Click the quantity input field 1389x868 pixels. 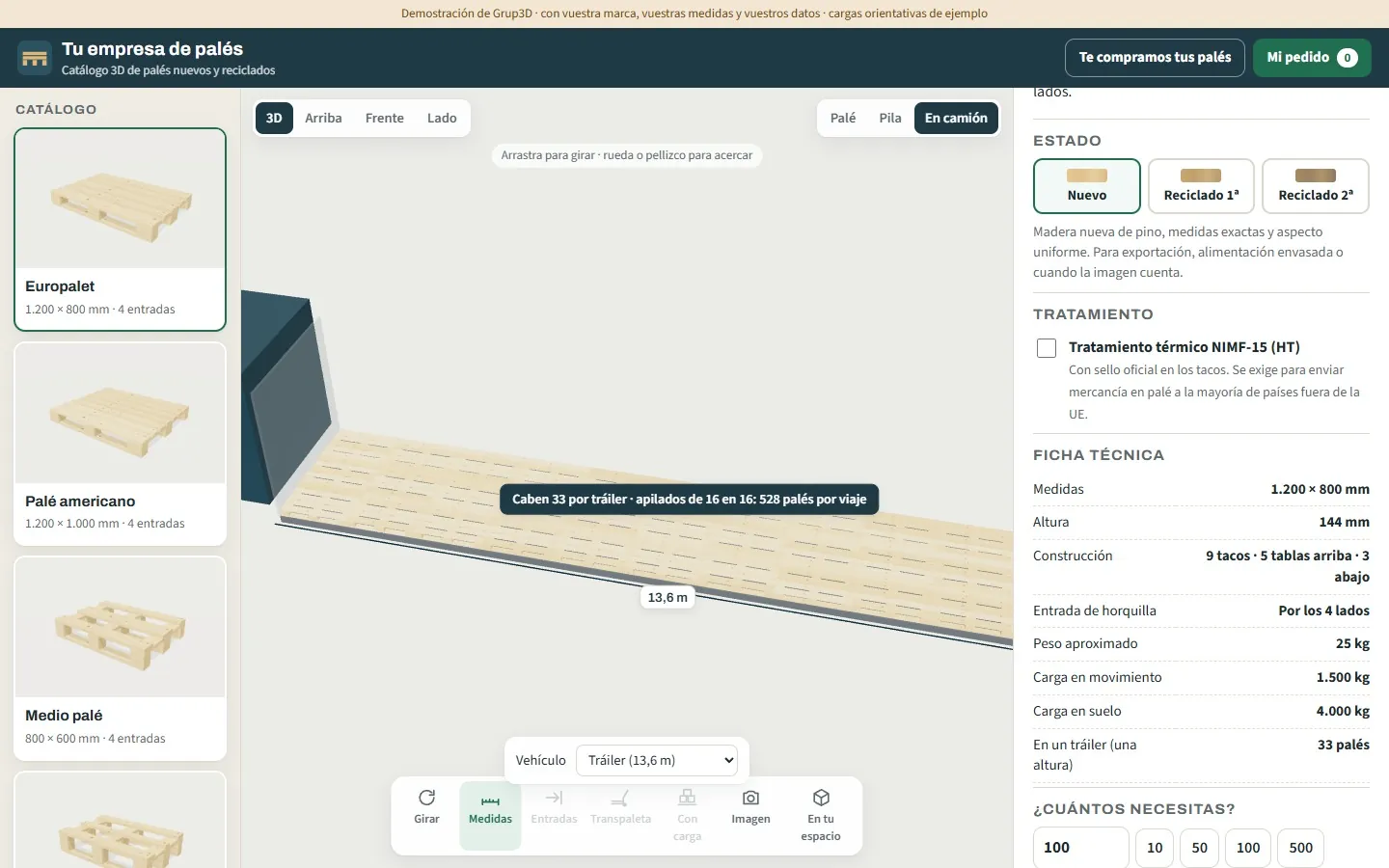click(1080, 848)
